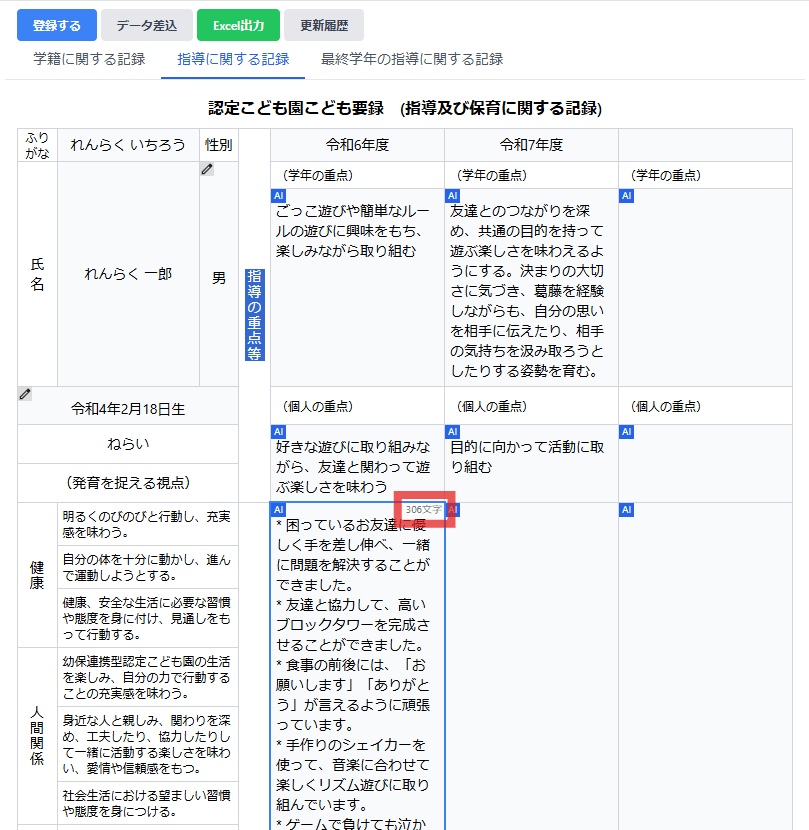
Task: Click the pencil edit icon next to 性別
Action: pyautogui.click(x=207, y=169)
